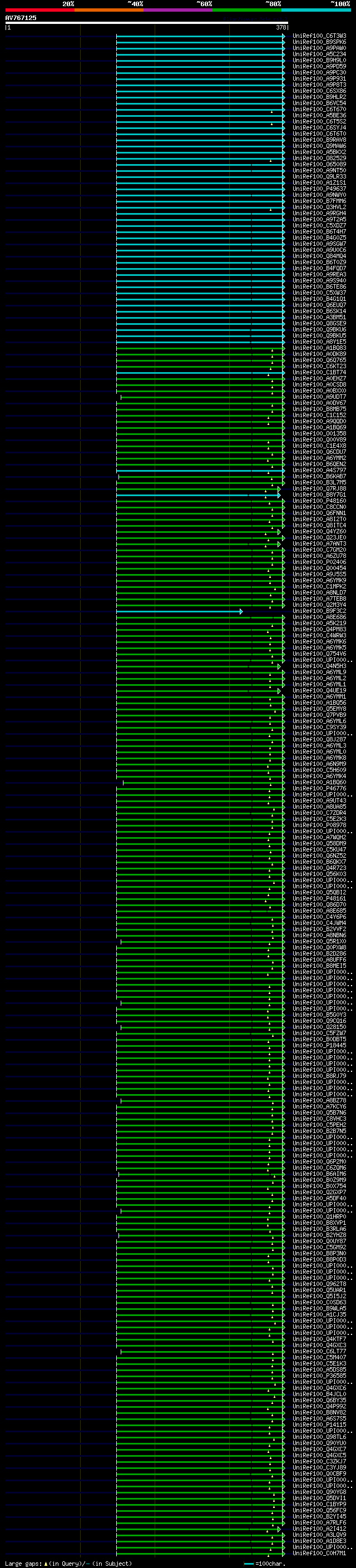Image resolution: width=356 pixels, height=1568 pixels.
Task: Select hit label UniRef100_B6VC54
Action: click(319, 103)
